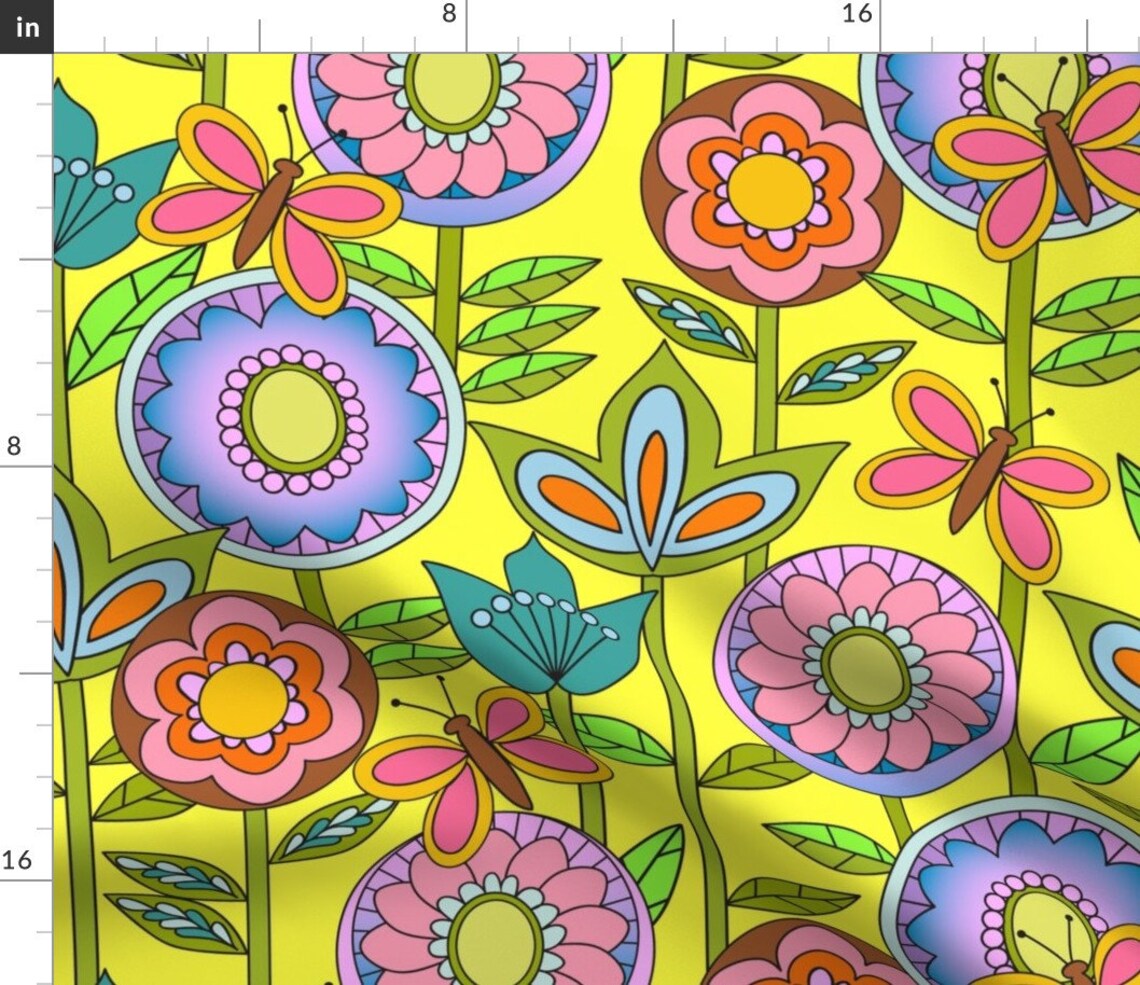The height and width of the screenshot is (985, 1140).
Task: Click the number 8 on the left ruler
Action: pyautogui.click(x=14, y=447)
